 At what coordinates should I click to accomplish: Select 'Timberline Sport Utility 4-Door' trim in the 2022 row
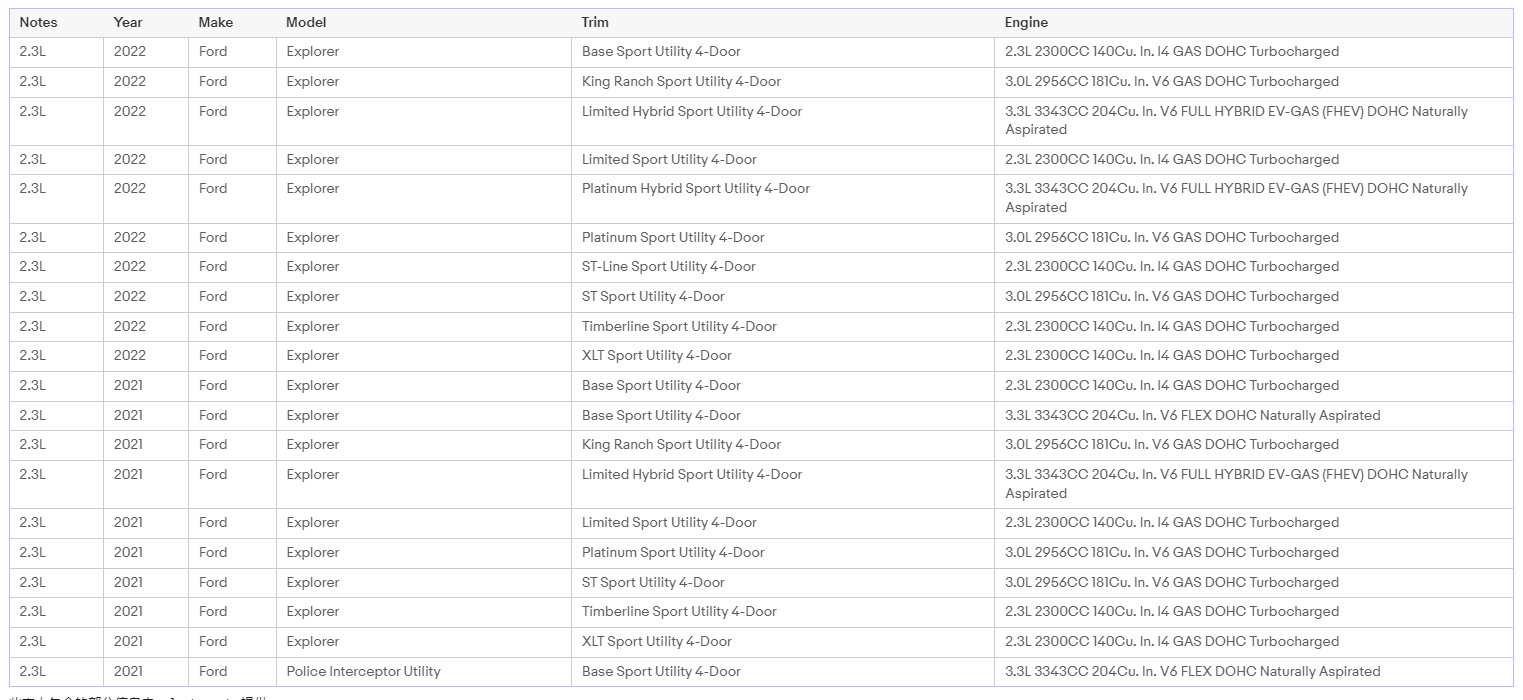coord(679,326)
